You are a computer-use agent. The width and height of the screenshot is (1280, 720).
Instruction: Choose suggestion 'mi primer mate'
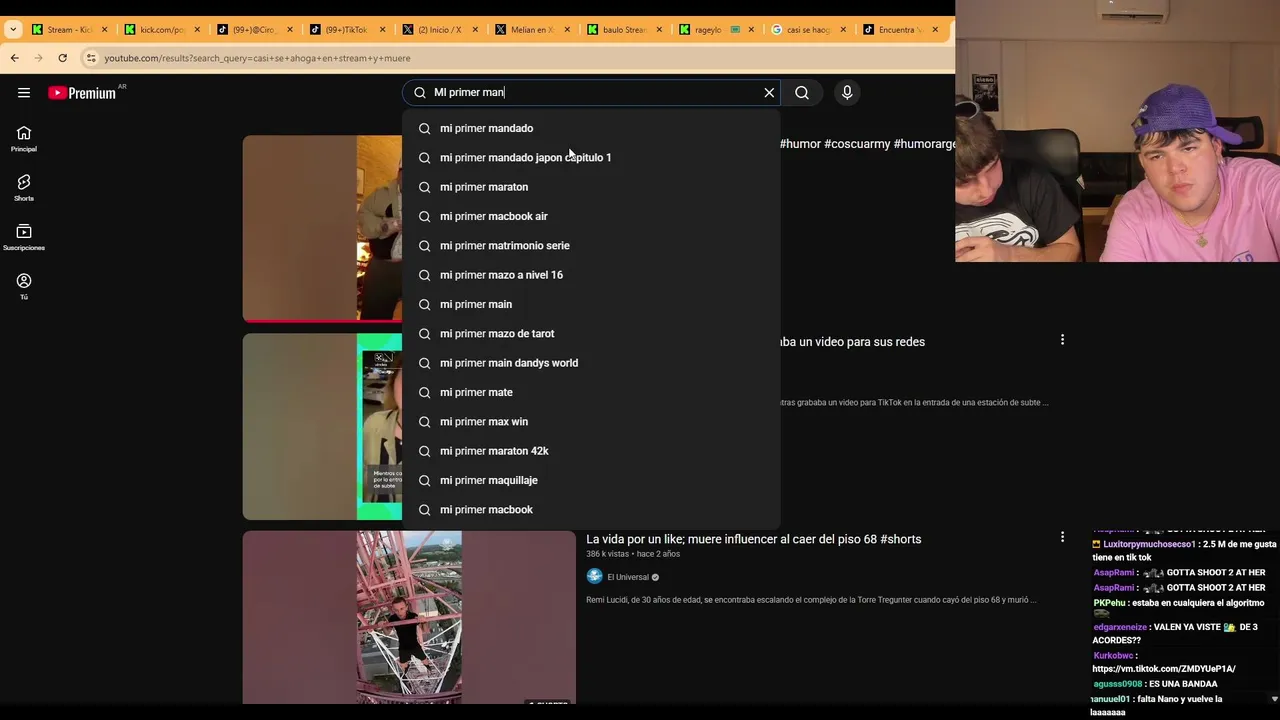(x=591, y=392)
